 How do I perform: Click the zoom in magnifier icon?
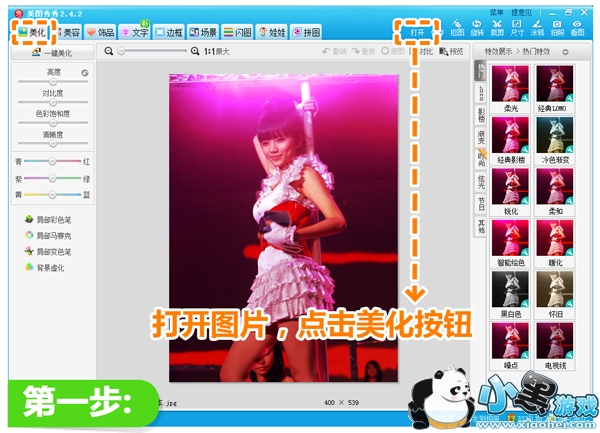[195, 51]
